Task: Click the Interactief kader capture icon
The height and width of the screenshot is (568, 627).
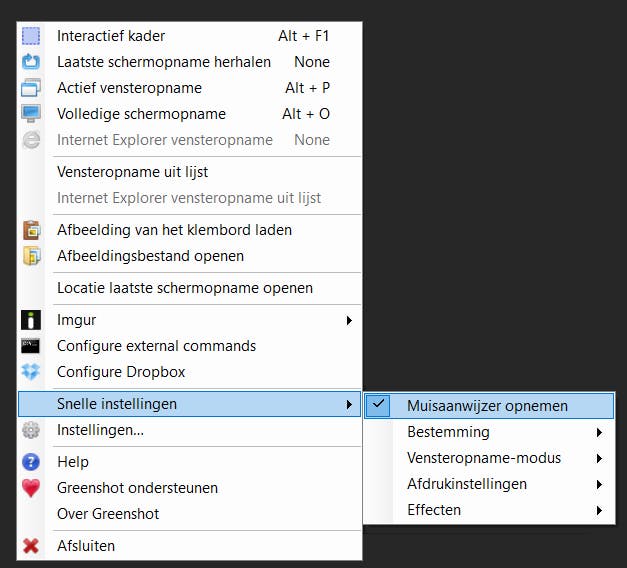Action: click(31, 36)
